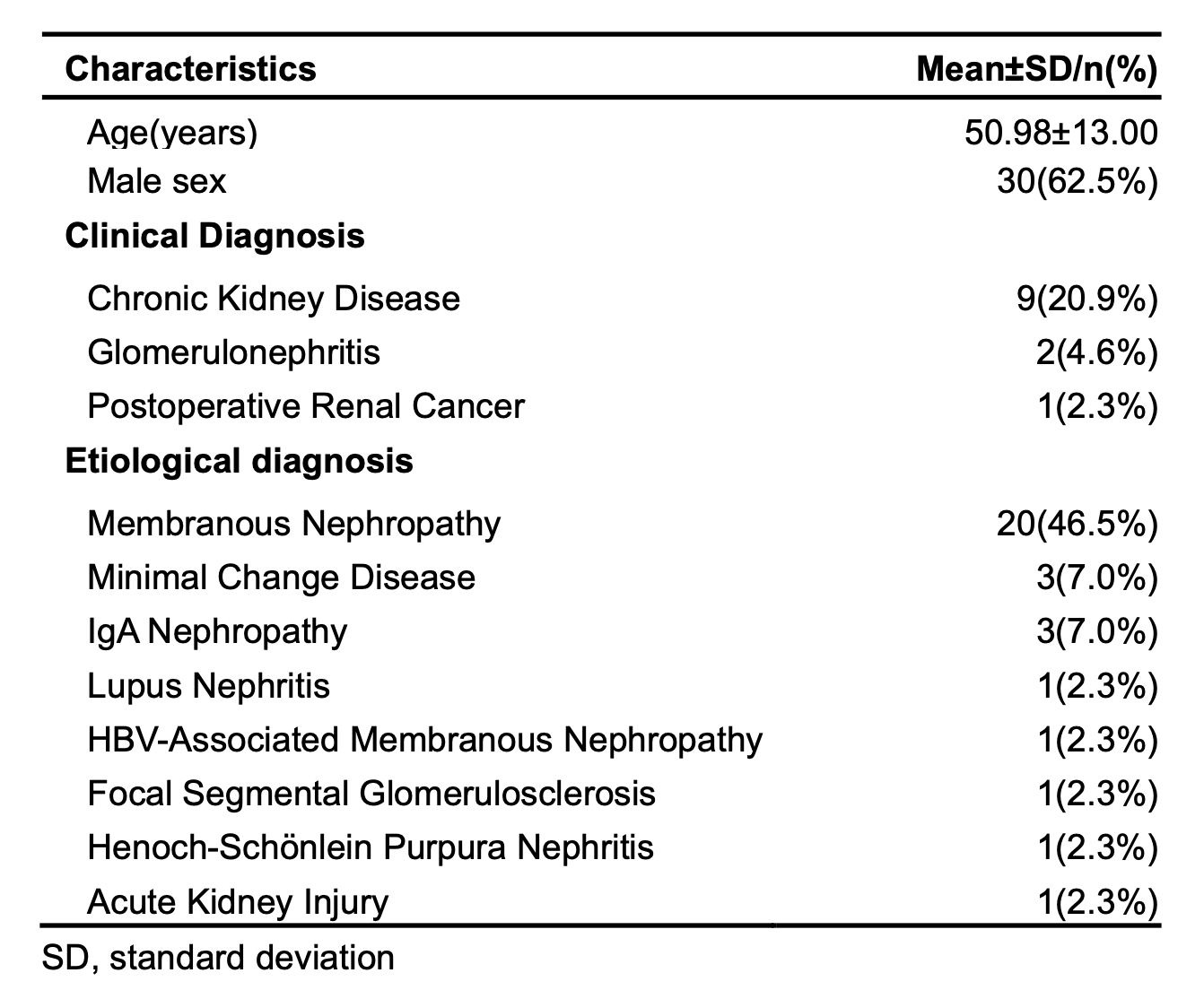This screenshot has height=999, width=1204.
Task: Click the Age(years) row label
Action: pyautogui.click(x=172, y=133)
